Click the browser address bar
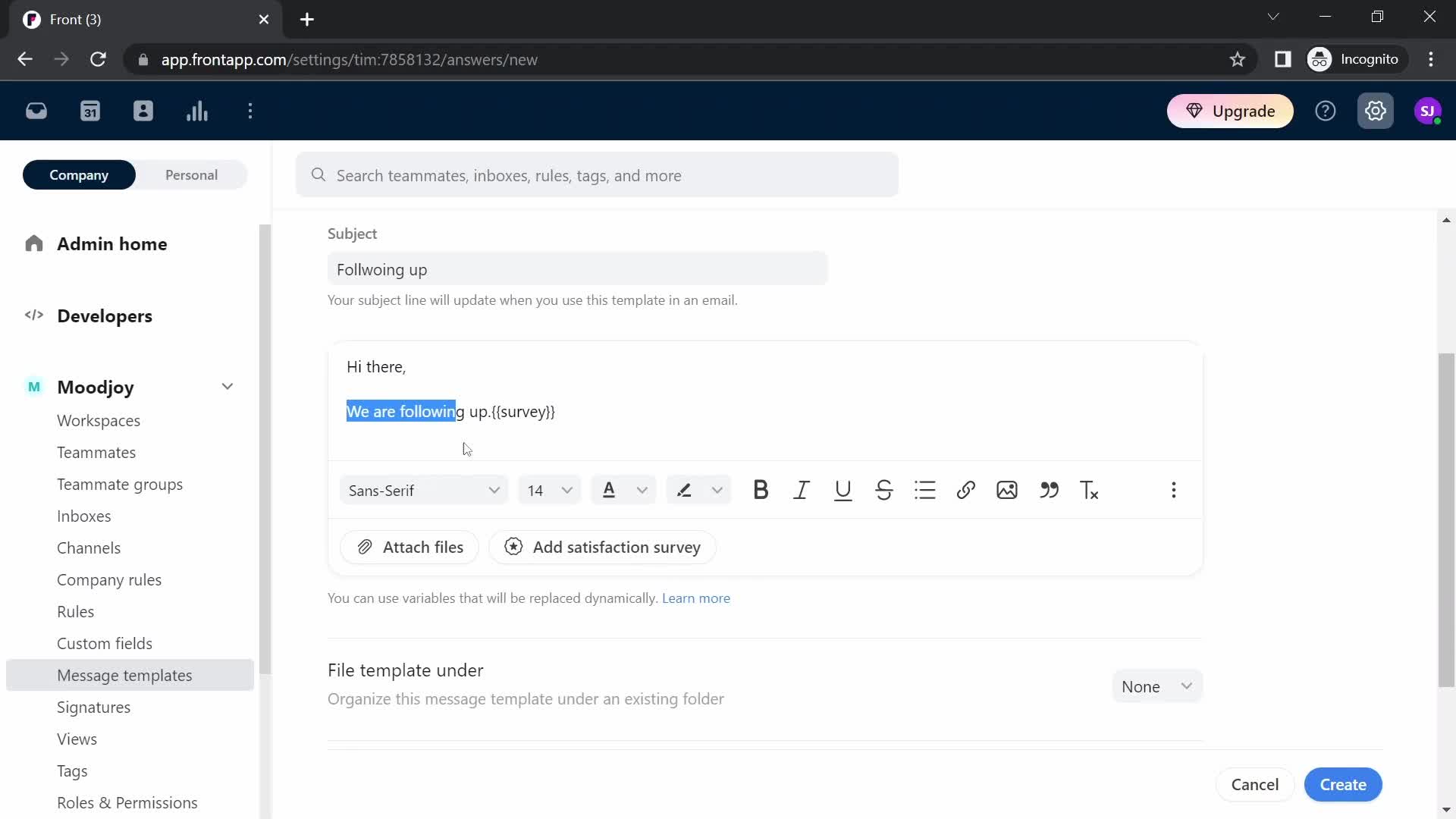This screenshot has width=1456, height=819. (682, 59)
